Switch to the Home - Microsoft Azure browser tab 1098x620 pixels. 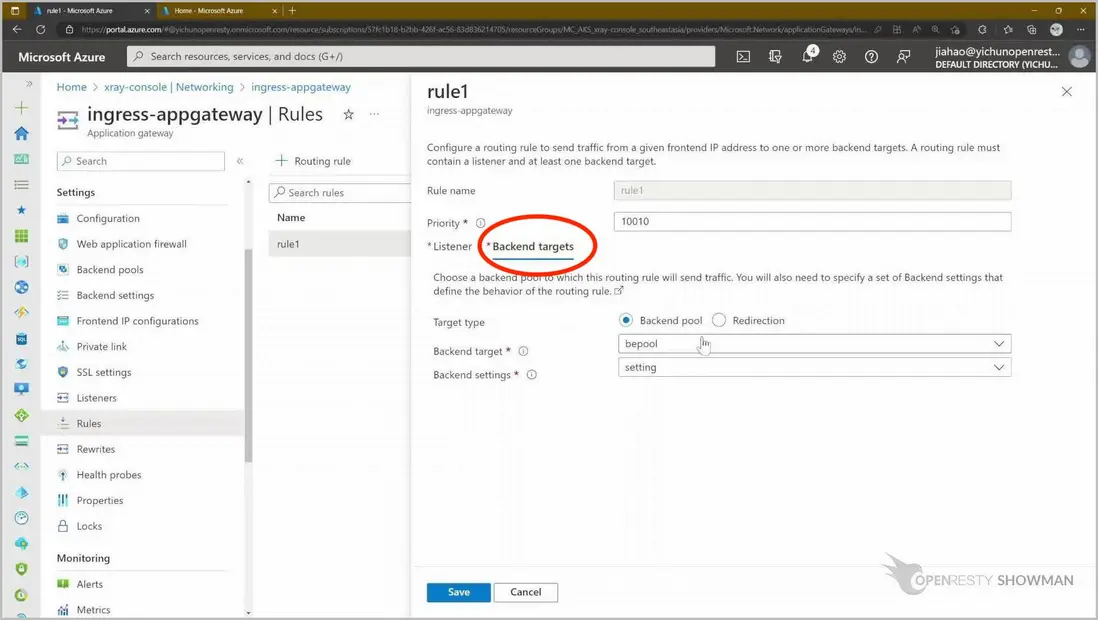tap(209, 11)
